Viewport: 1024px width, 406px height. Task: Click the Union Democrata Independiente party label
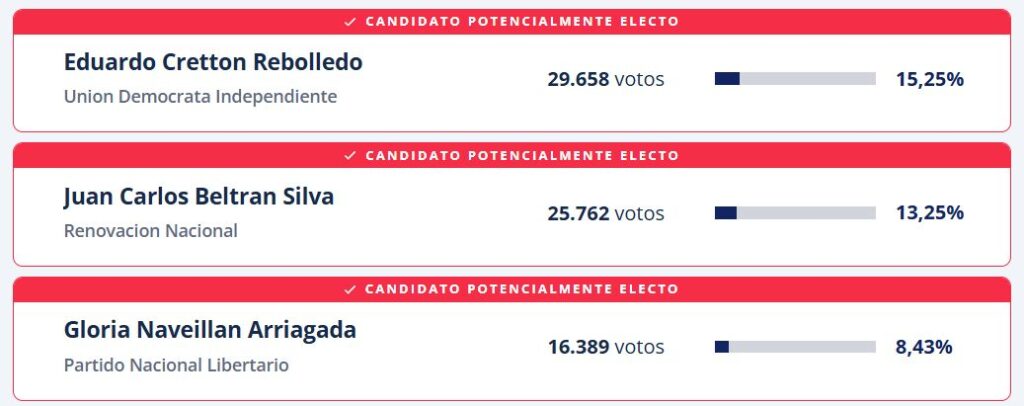tap(200, 97)
